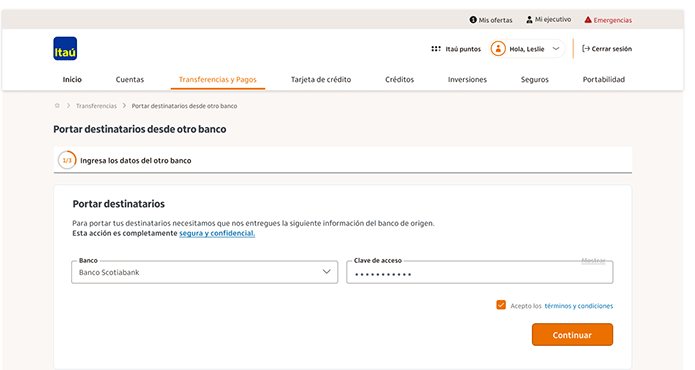Uncheck the accept terms checkbox
Screen dimensions: 695x370
point(501,305)
